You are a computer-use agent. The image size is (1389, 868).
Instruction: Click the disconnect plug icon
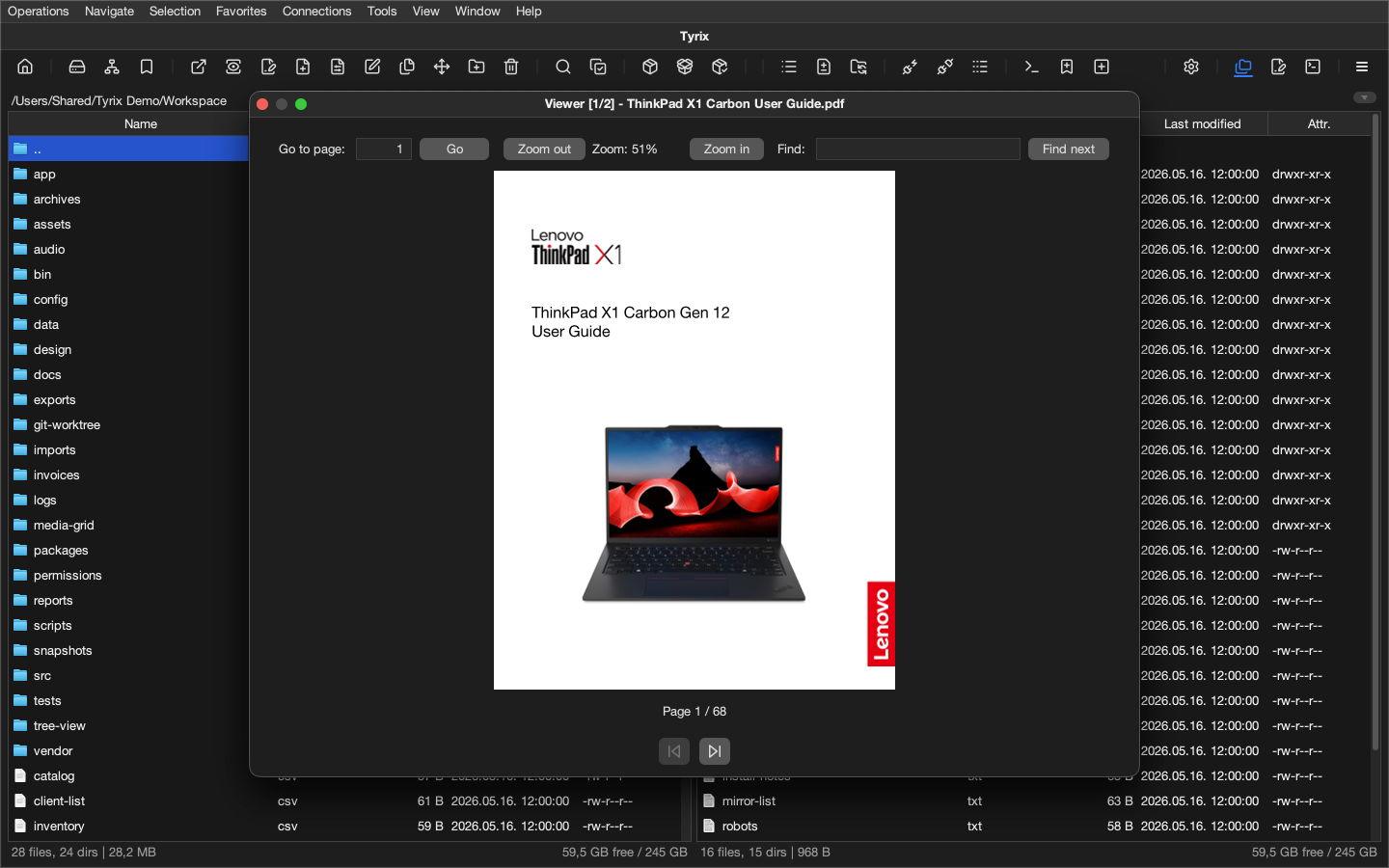pos(945,67)
